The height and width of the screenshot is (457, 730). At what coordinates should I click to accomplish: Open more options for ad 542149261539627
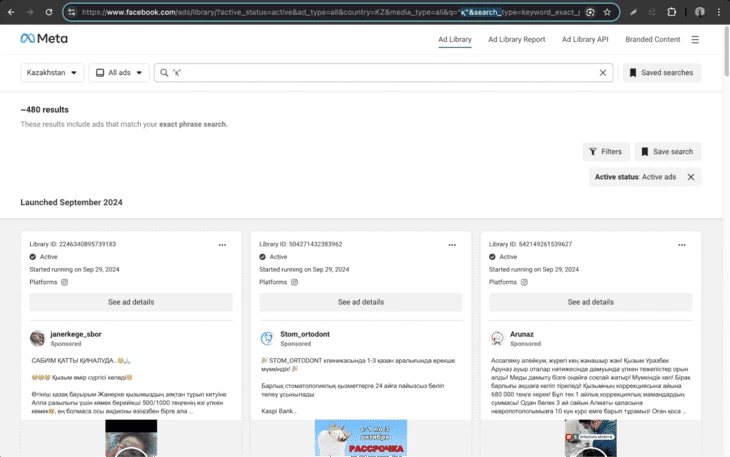point(682,245)
